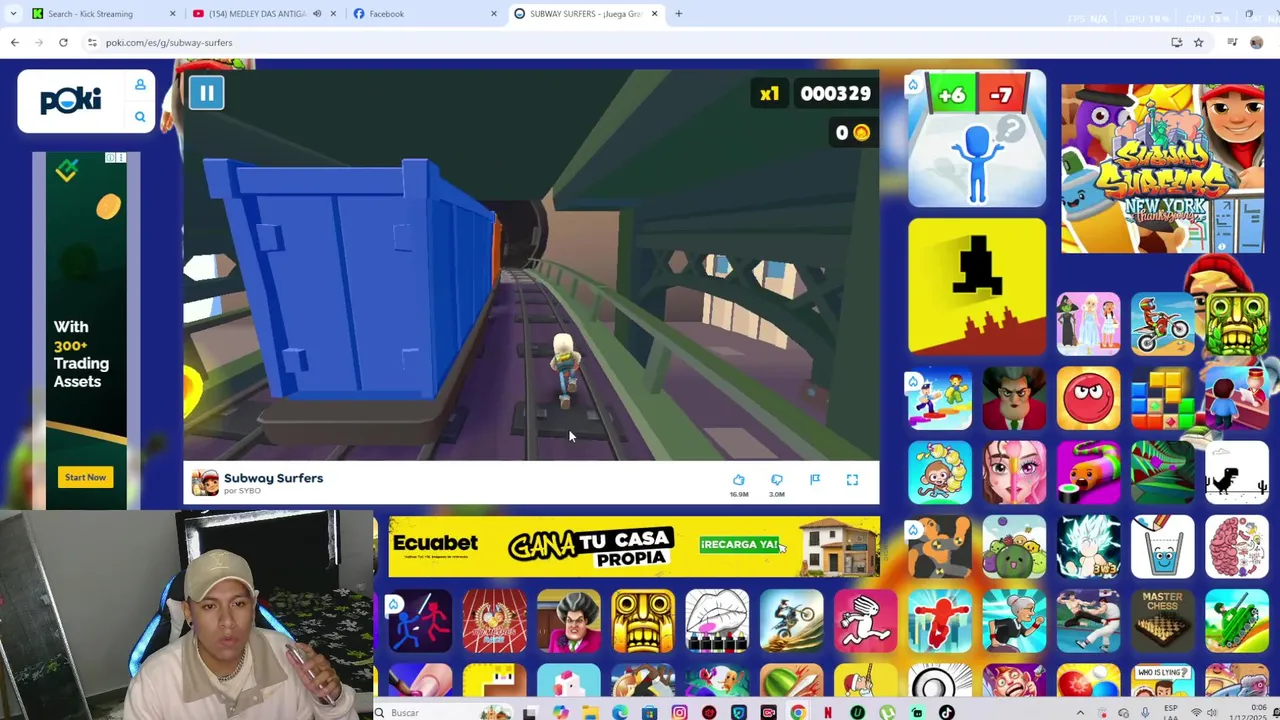Open the Who Is Lying game tile
Image resolution: width=1280 pixels, height=720 pixels.
pos(1163,682)
